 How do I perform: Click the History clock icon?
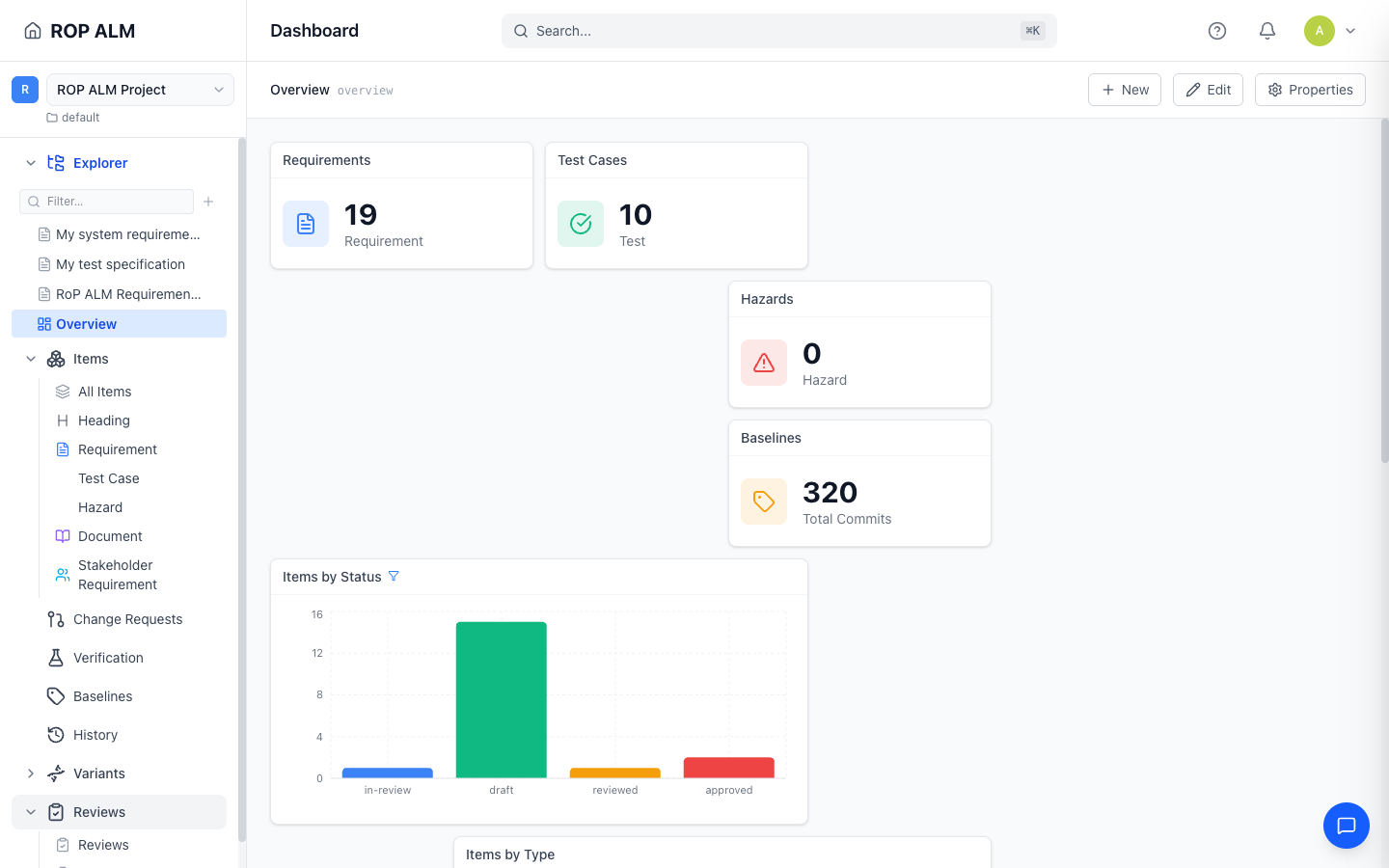[x=56, y=735]
